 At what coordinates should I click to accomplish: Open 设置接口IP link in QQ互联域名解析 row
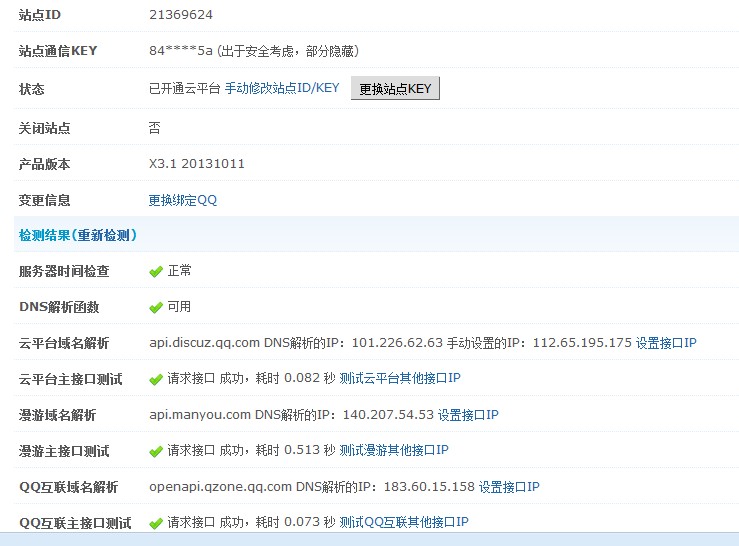(509, 487)
